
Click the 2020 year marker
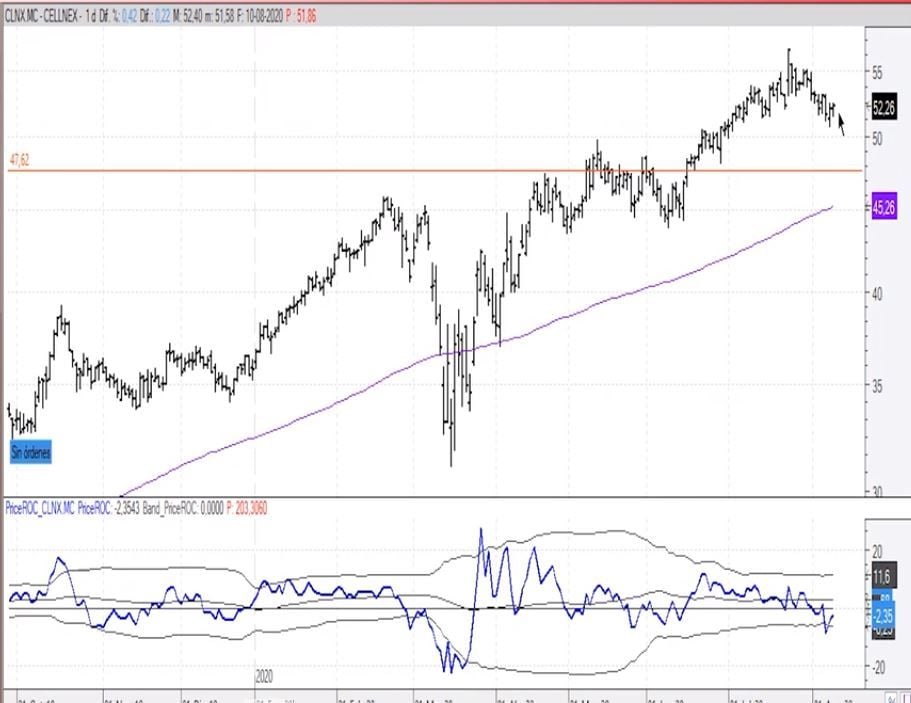coord(264,677)
